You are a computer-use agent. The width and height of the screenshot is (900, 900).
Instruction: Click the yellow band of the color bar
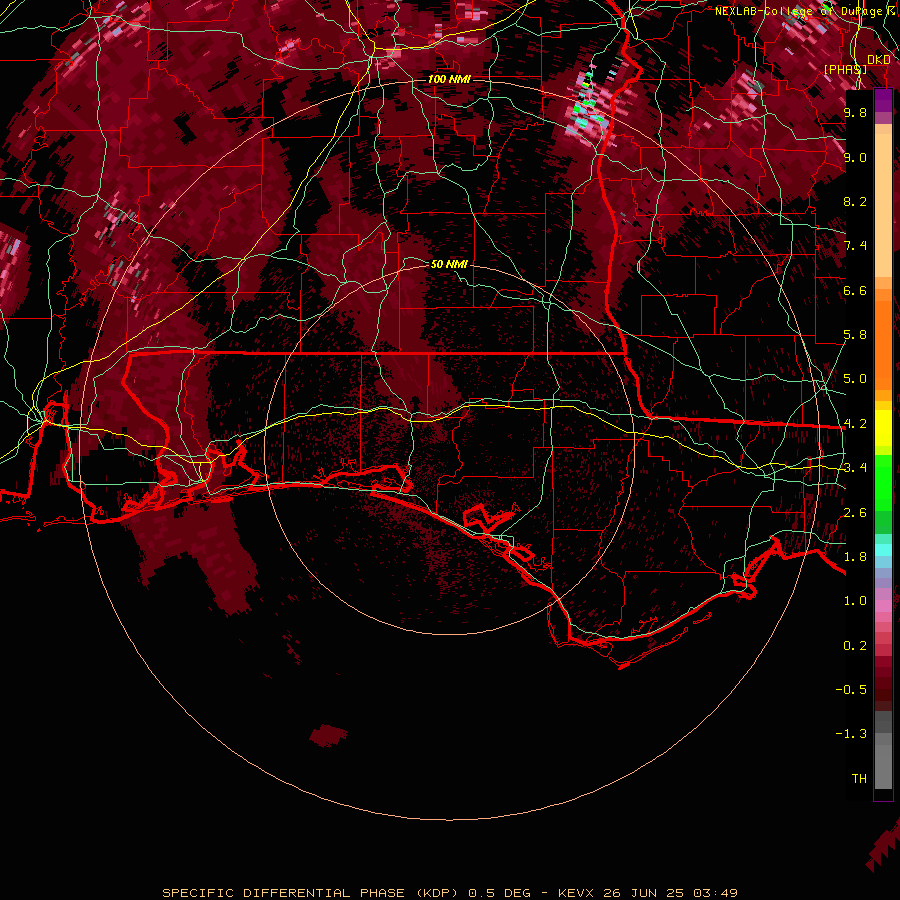(883, 428)
